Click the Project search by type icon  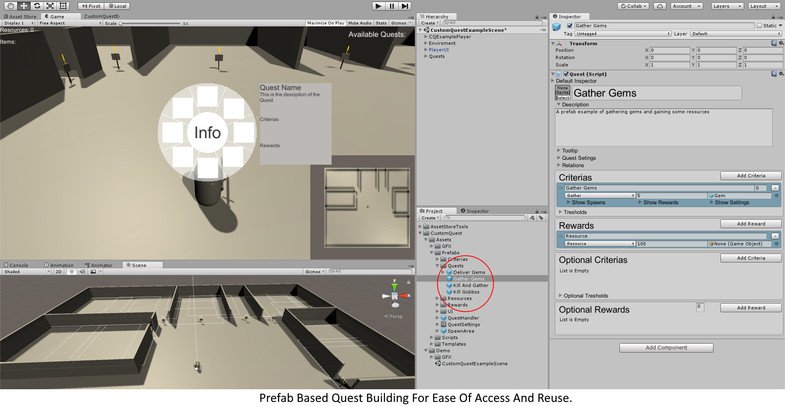point(533,218)
